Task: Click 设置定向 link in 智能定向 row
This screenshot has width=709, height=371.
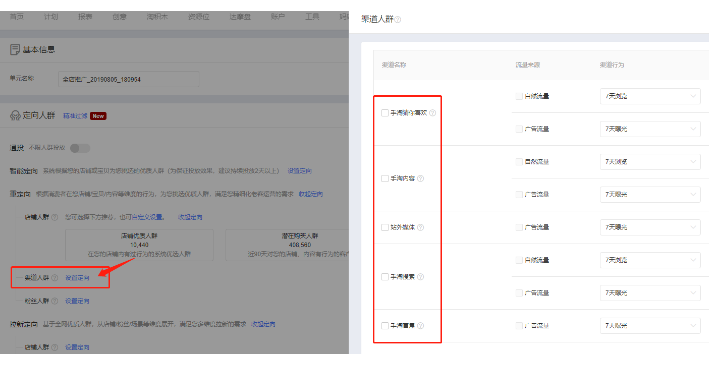Action: pyautogui.click(x=300, y=171)
